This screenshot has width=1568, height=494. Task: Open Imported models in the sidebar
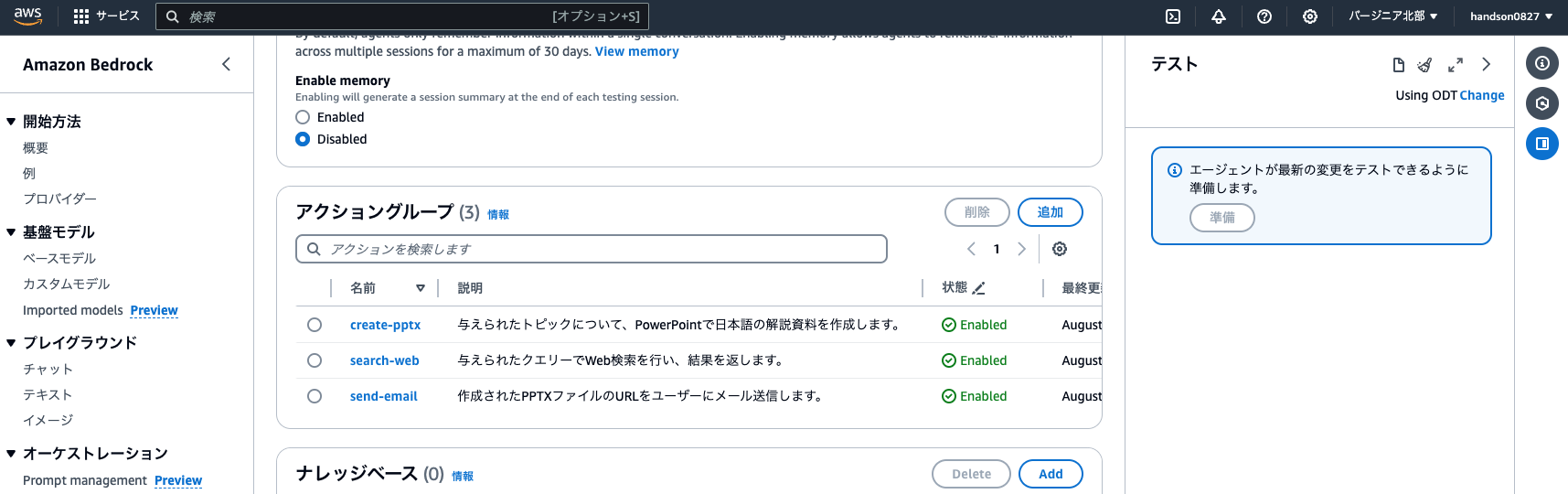pos(73,310)
